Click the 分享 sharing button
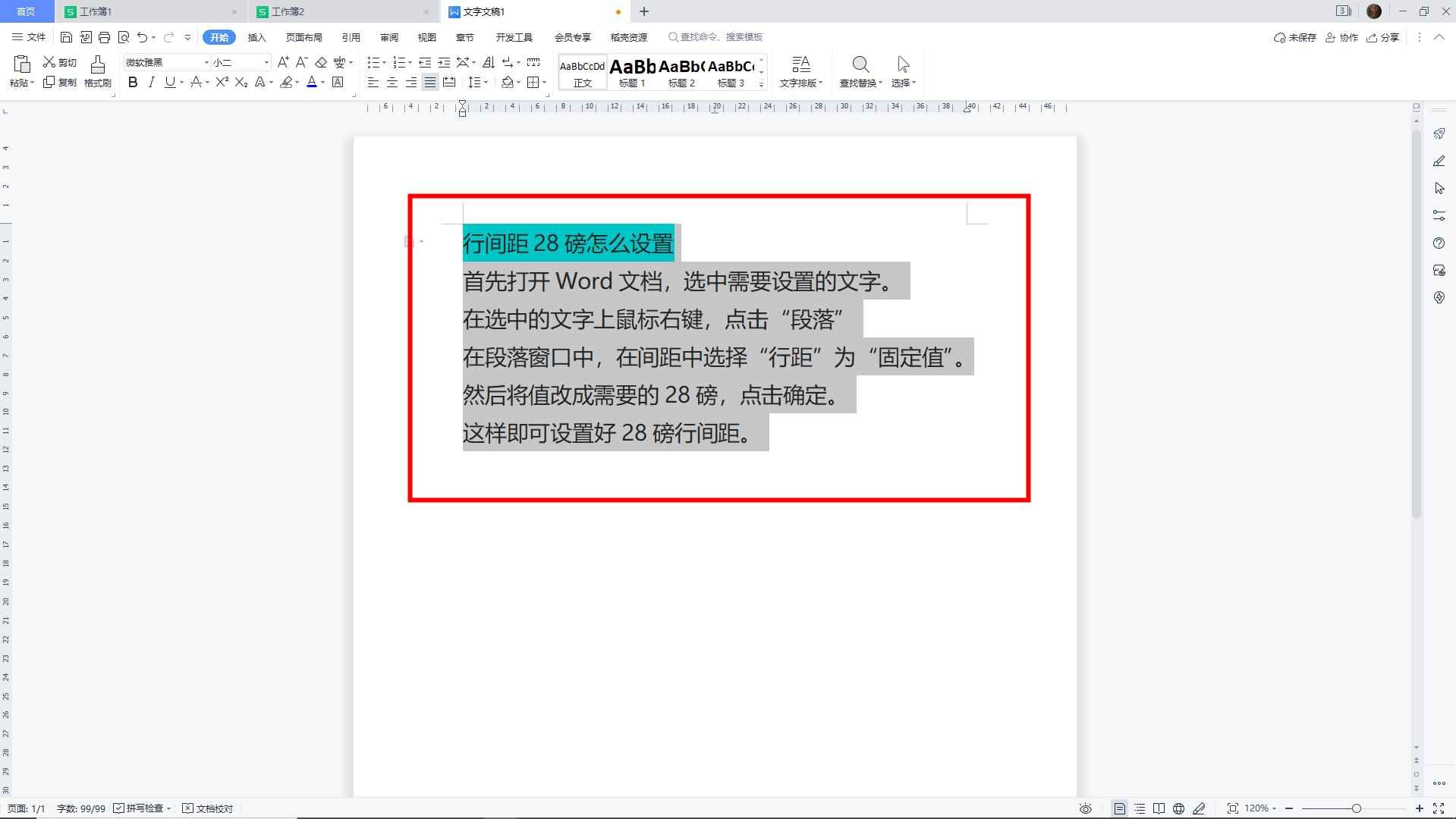The image size is (1456, 819). click(x=1383, y=36)
